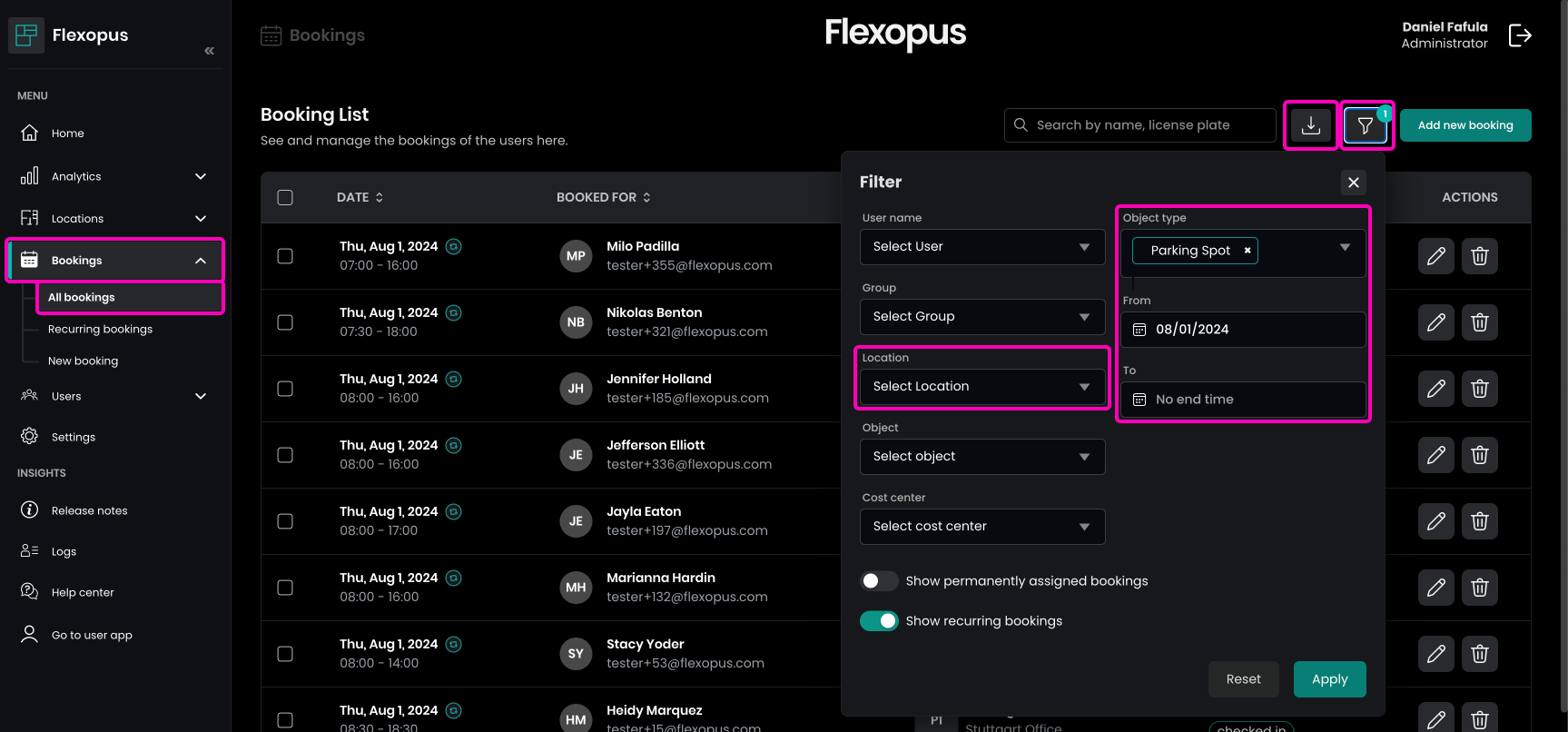Enable Show permanently assigned bookings toggle

(x=879, y=581)
